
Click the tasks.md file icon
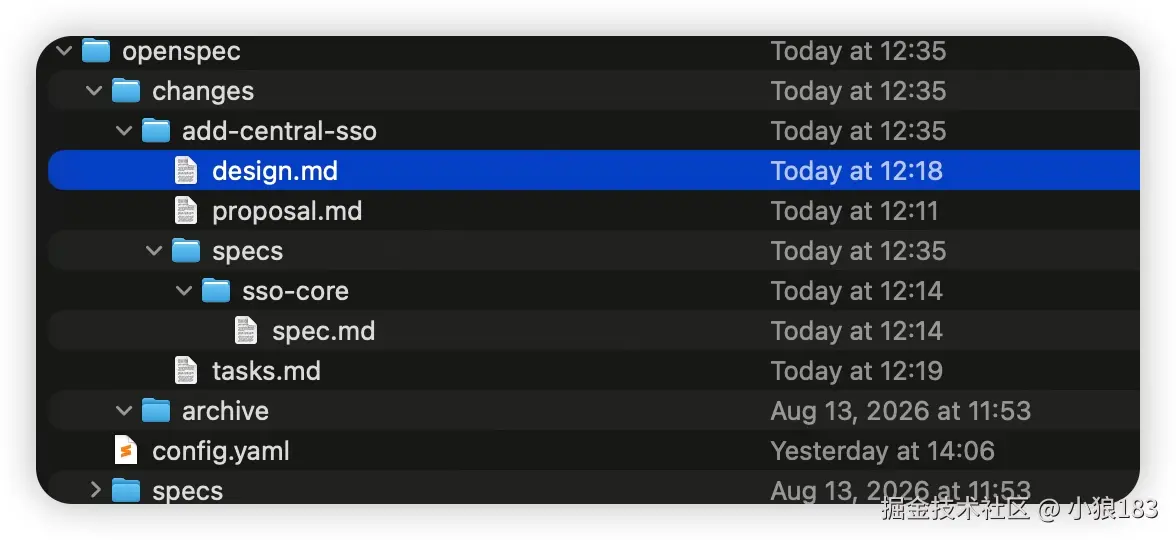[x=186, y=370]
